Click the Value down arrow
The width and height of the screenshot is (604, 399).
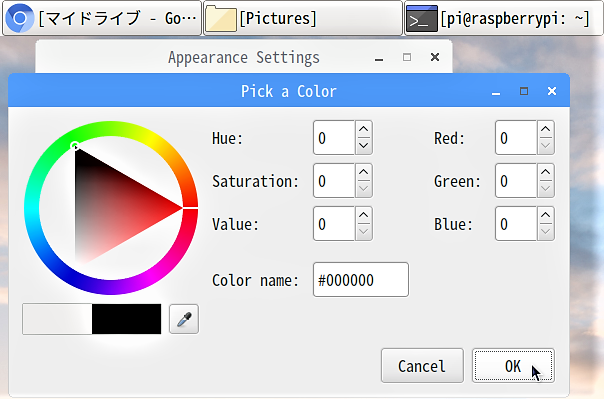click(364, 232)
